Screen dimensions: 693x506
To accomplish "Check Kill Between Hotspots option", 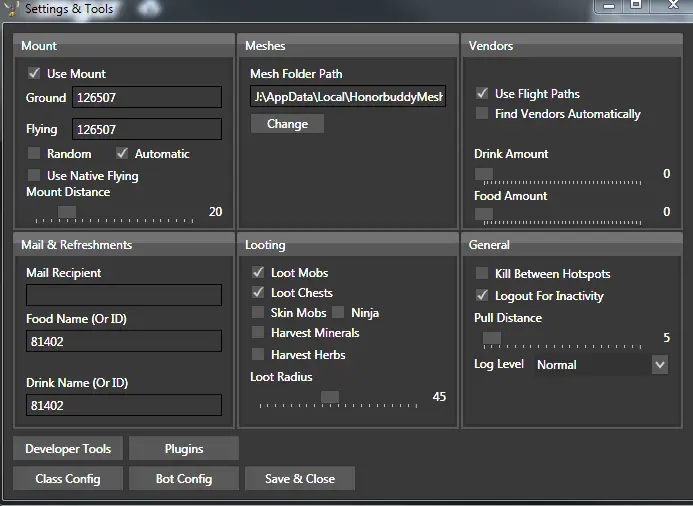I will click(x=482, y=274).
